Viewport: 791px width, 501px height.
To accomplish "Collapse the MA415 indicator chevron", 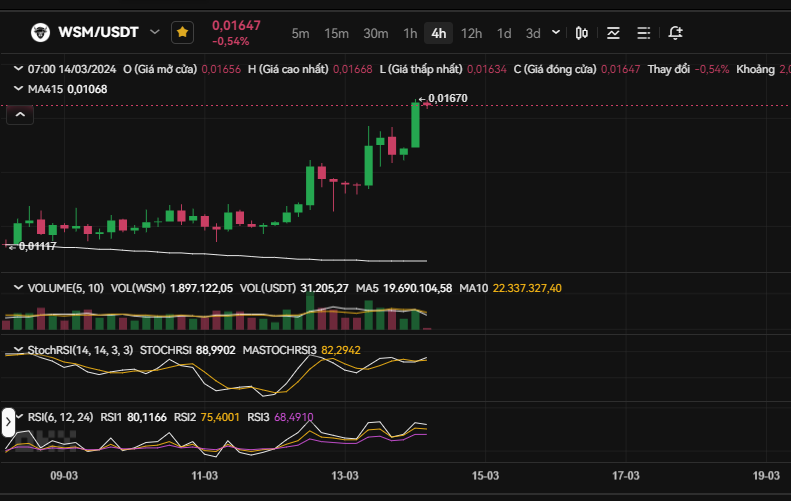I will tap(18, 88).
